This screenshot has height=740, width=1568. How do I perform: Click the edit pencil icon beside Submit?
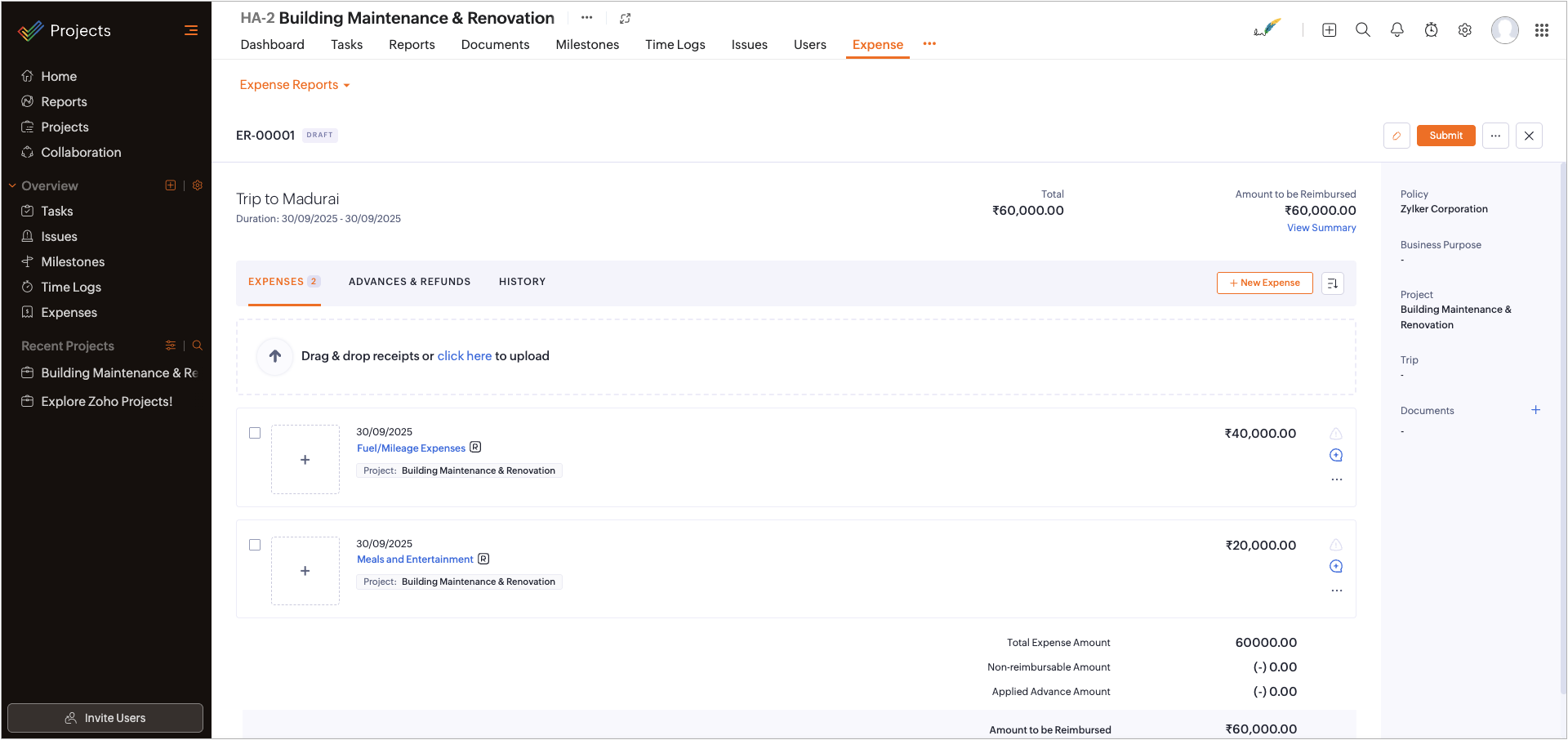1396,136
